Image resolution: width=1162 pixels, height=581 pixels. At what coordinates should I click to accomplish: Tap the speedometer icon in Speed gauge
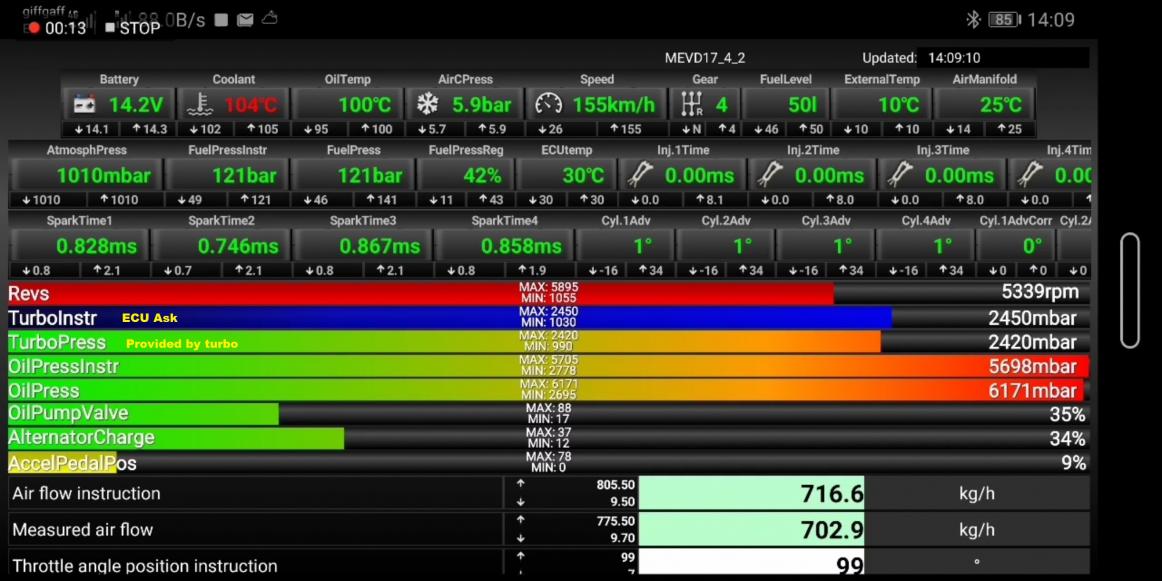tap(549, 104)
